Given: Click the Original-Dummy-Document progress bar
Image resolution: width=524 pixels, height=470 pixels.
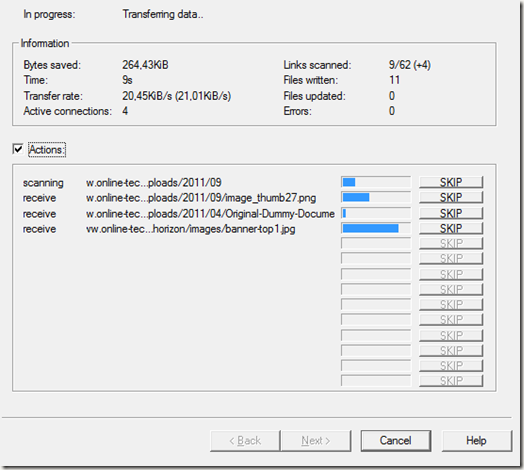Looking at the screenshot, I should 376,213.
